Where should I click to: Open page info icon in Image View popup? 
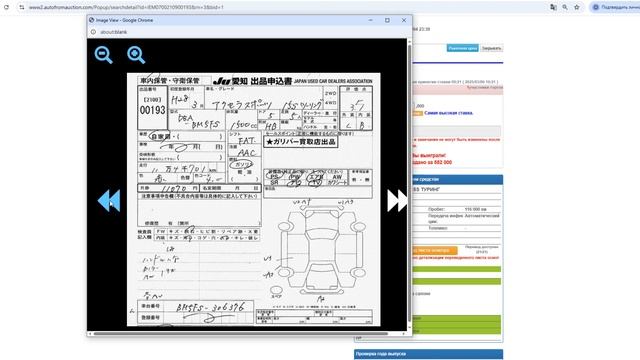(93, 32)
